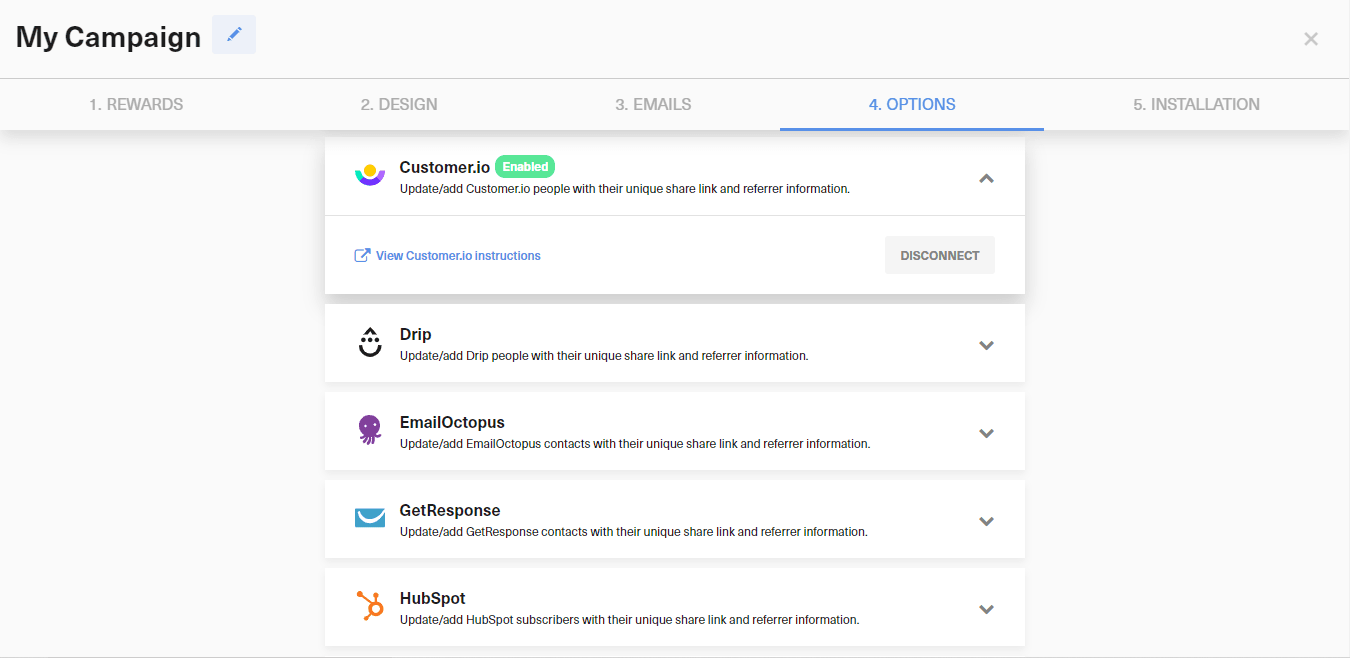The height and width of the screenshot is (658, 1350).
Task: Click the EmailOctopus octopus icon
Action: [x=369, y=428]
